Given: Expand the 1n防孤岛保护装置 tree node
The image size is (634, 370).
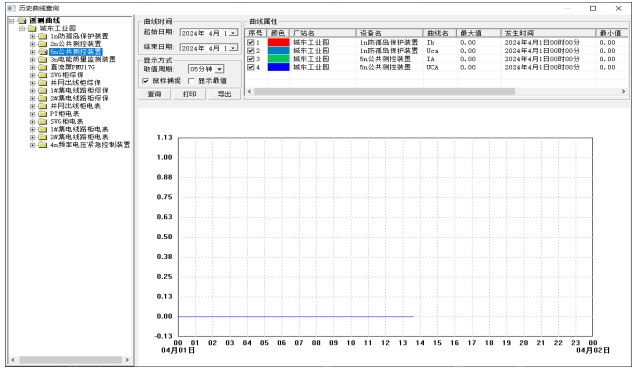Looking at the screenshot, I should (x=33, y=36).
